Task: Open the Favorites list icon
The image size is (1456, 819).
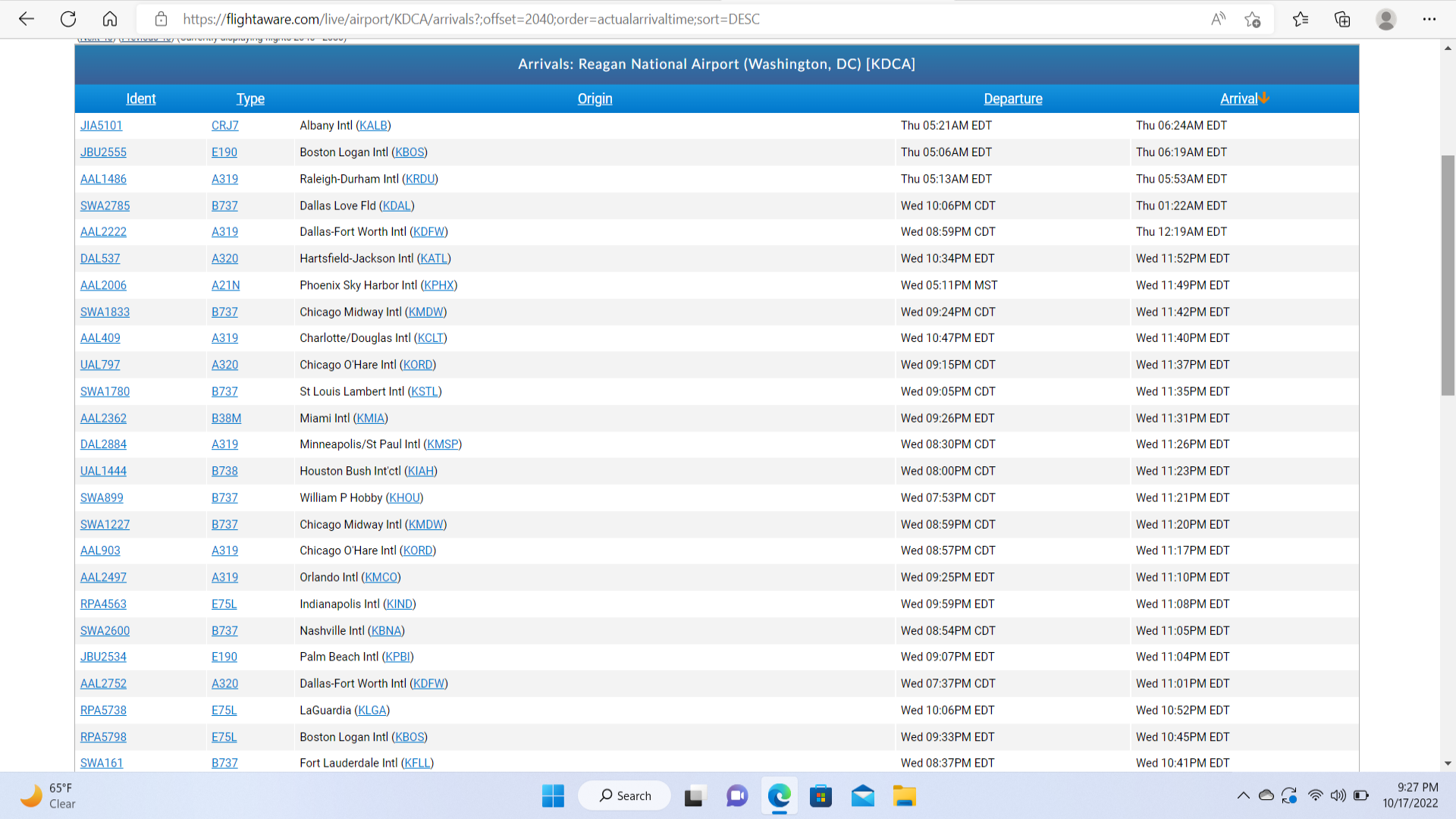Action: (x=1301, y=19)
